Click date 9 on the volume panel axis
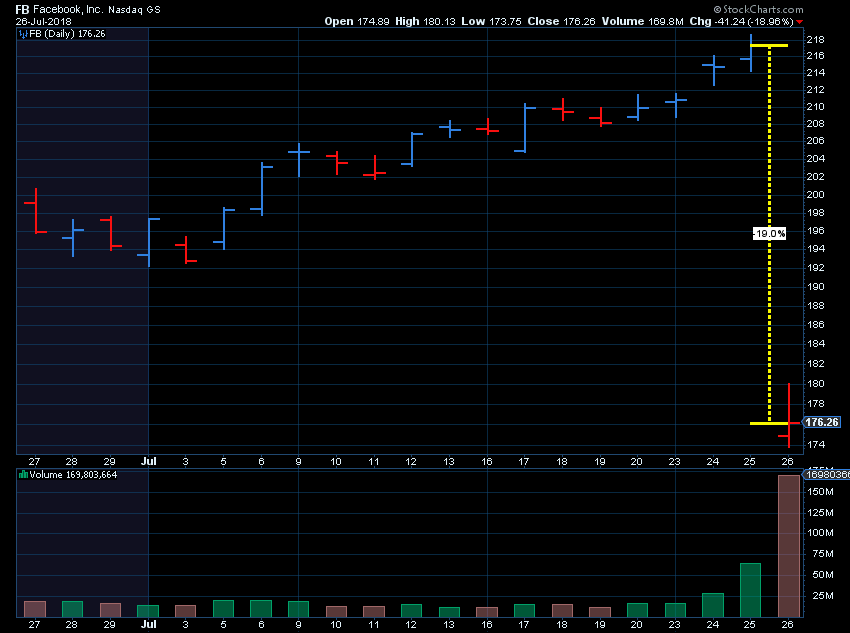 (x=299, y=624)
